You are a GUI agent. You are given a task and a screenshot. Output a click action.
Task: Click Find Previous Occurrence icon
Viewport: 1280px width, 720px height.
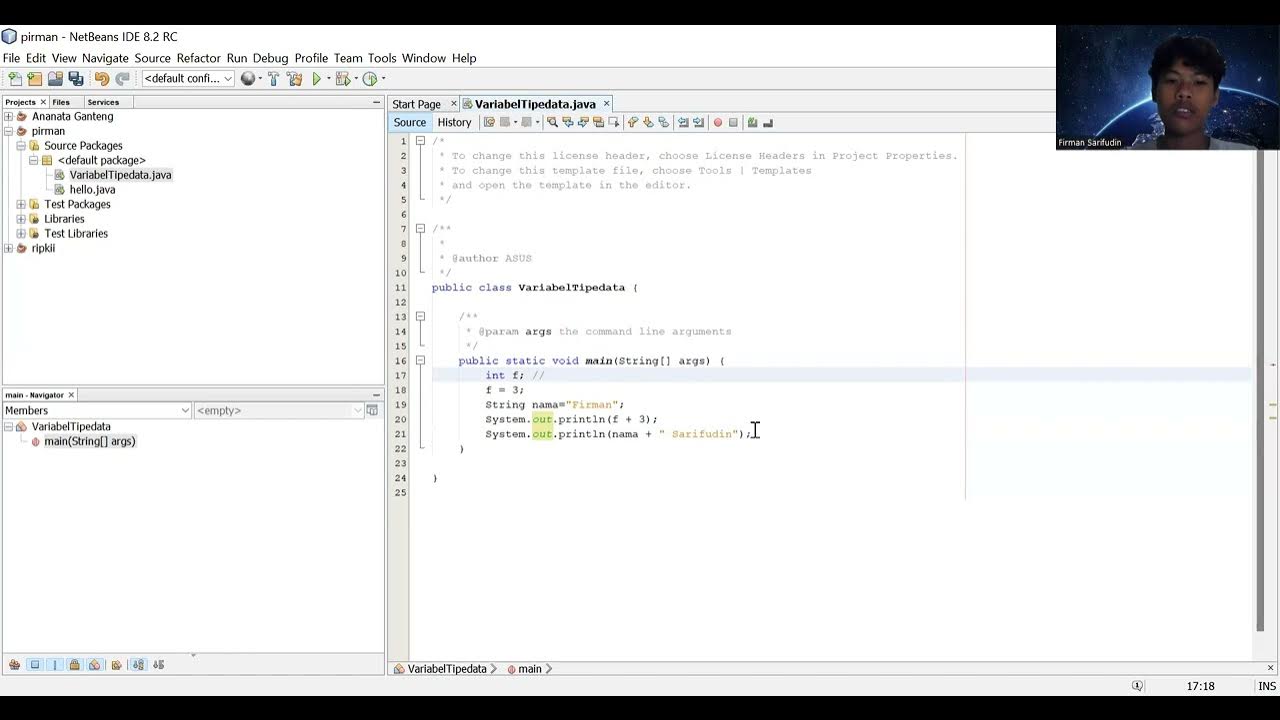tap(568, 122)
